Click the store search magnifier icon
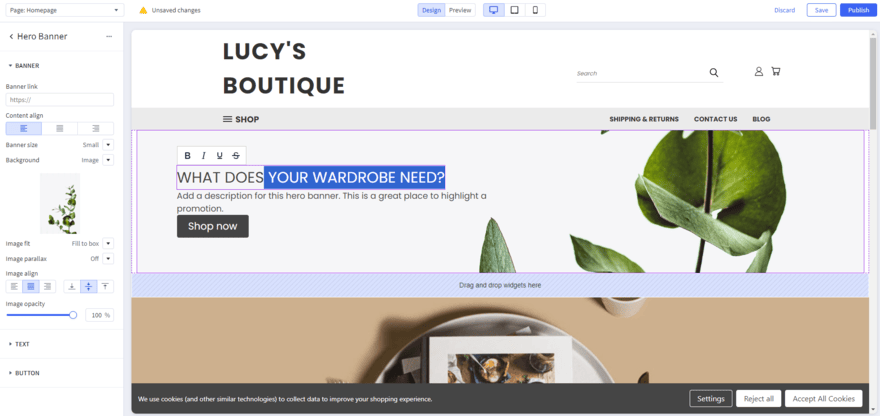 pos(714,72)
